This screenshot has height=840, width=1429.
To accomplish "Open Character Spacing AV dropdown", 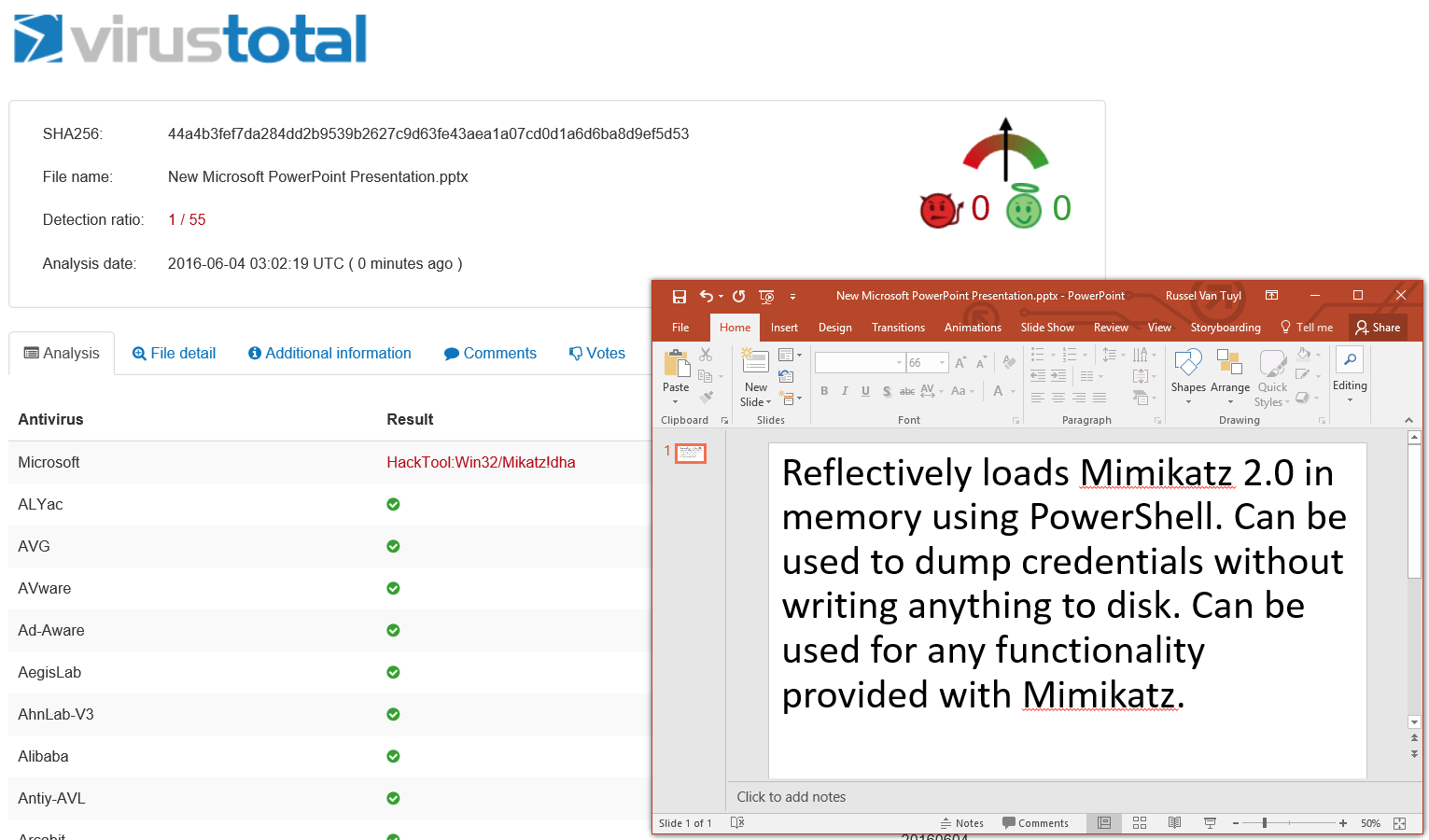I will coord(932,391).
